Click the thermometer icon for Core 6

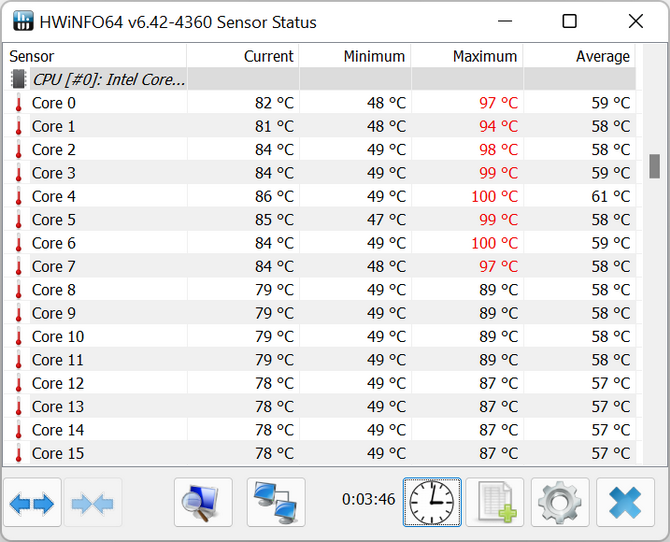pos(18,243)
